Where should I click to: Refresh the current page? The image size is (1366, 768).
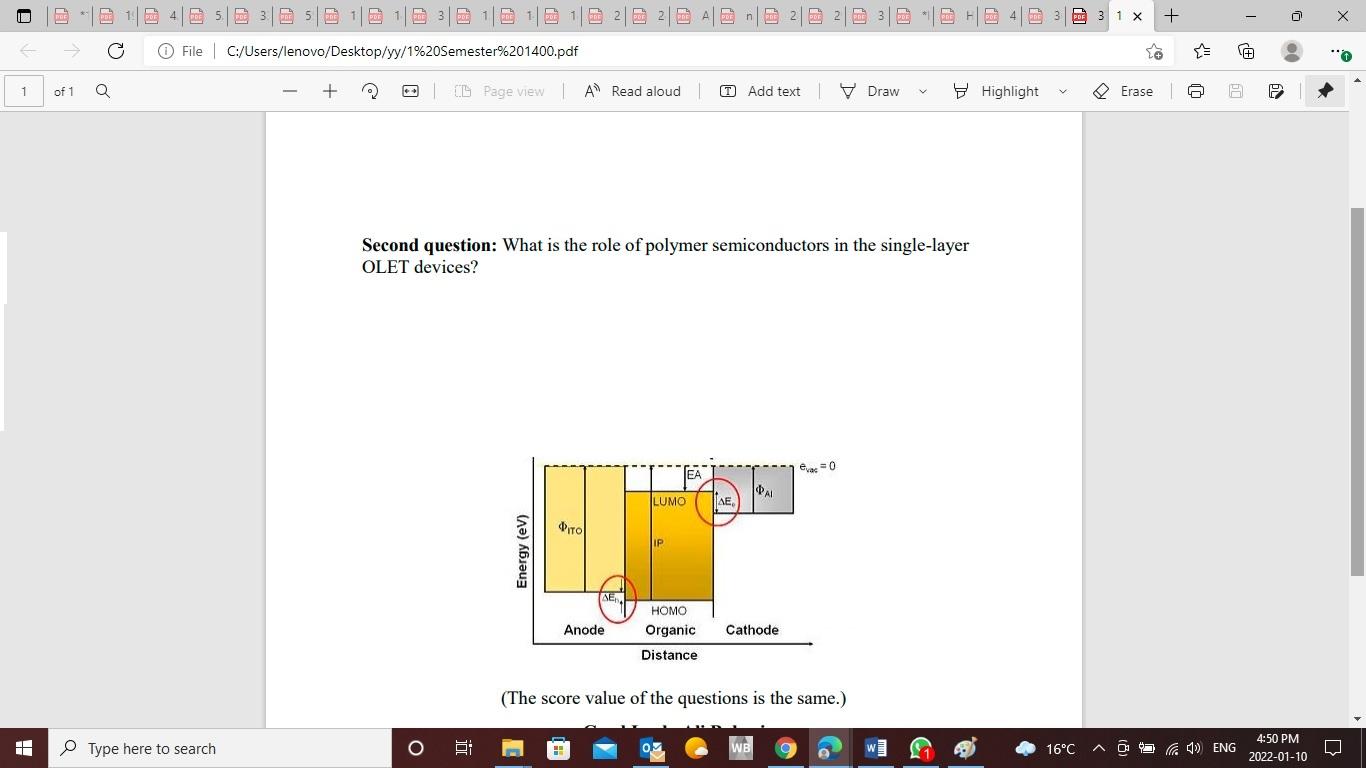tap(114, 51)
